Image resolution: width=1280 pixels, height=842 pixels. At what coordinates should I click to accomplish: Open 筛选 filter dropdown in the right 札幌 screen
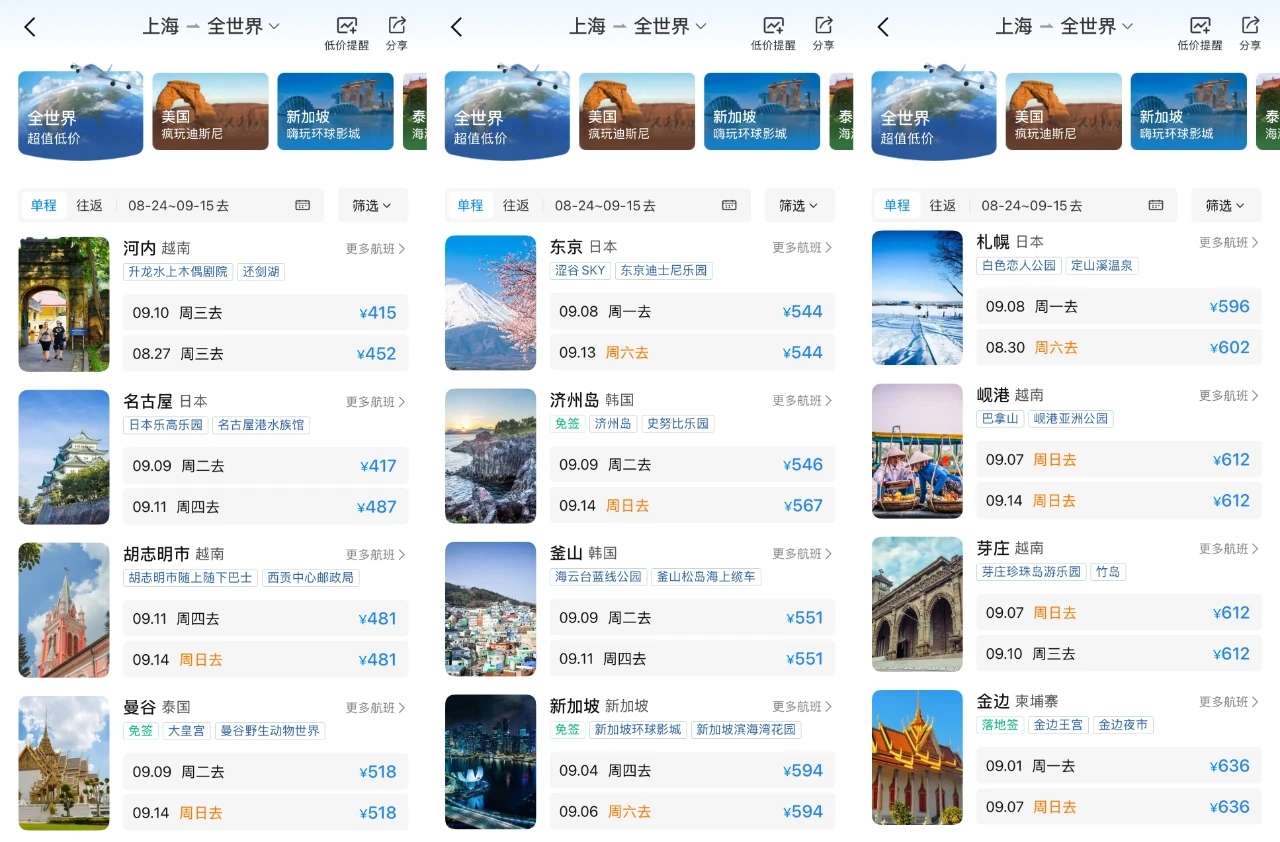[1226, 205]
